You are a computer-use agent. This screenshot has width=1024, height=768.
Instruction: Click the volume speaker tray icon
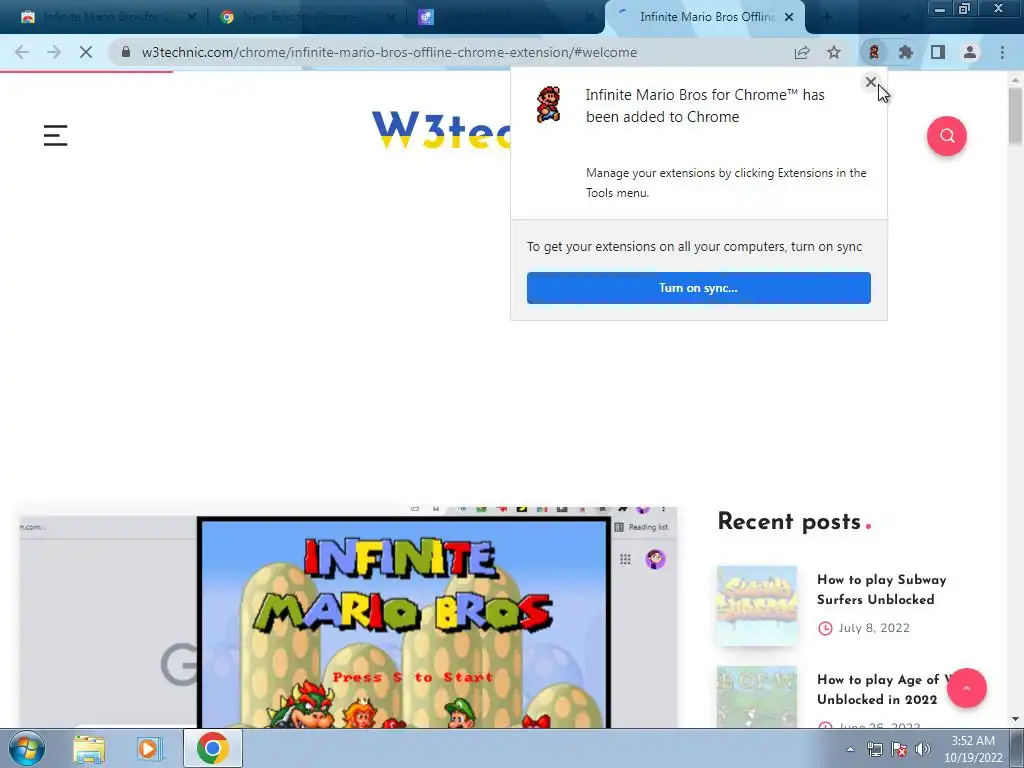[x=923, y=749]
